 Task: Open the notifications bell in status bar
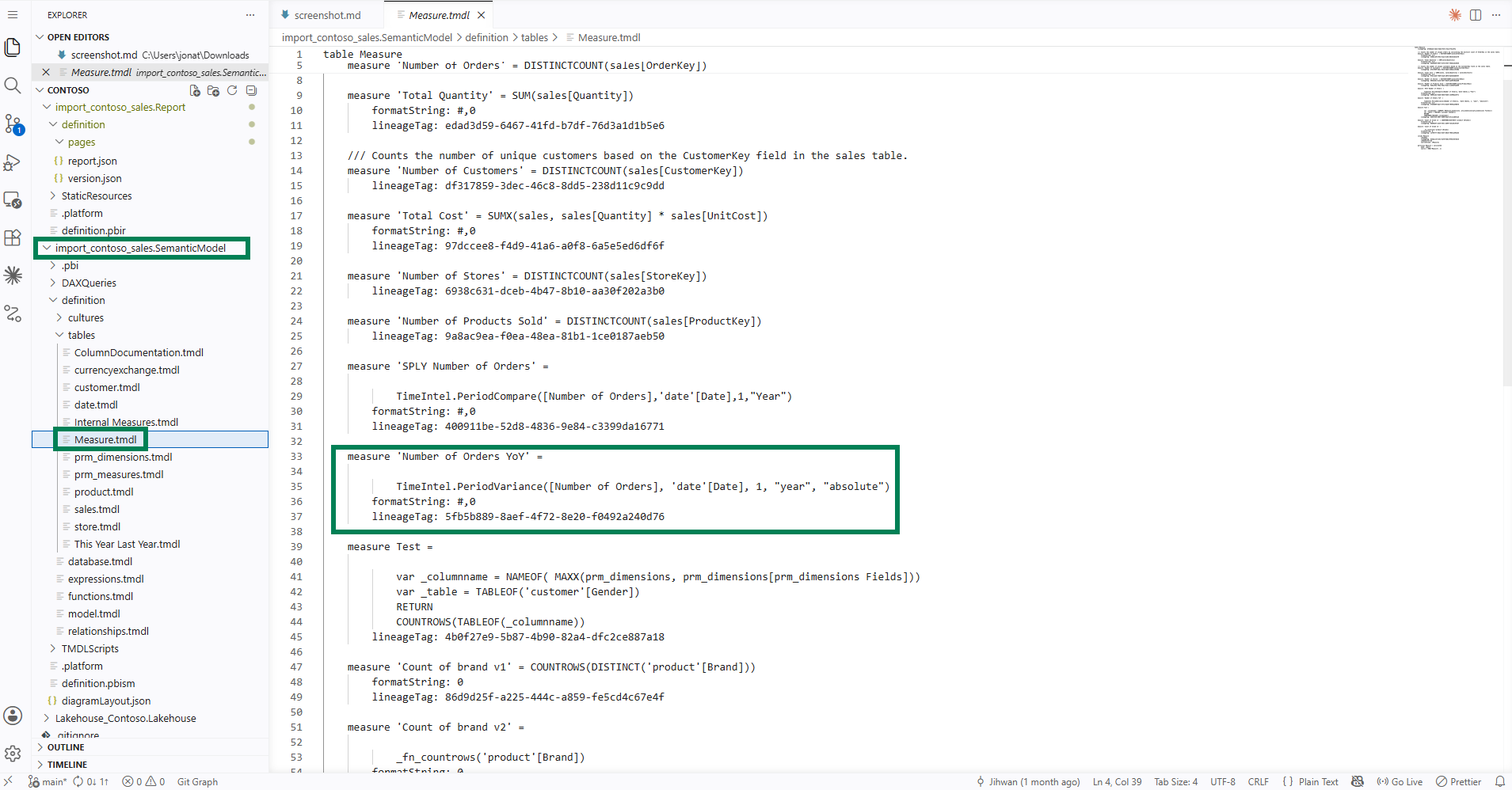(1499, 781)
